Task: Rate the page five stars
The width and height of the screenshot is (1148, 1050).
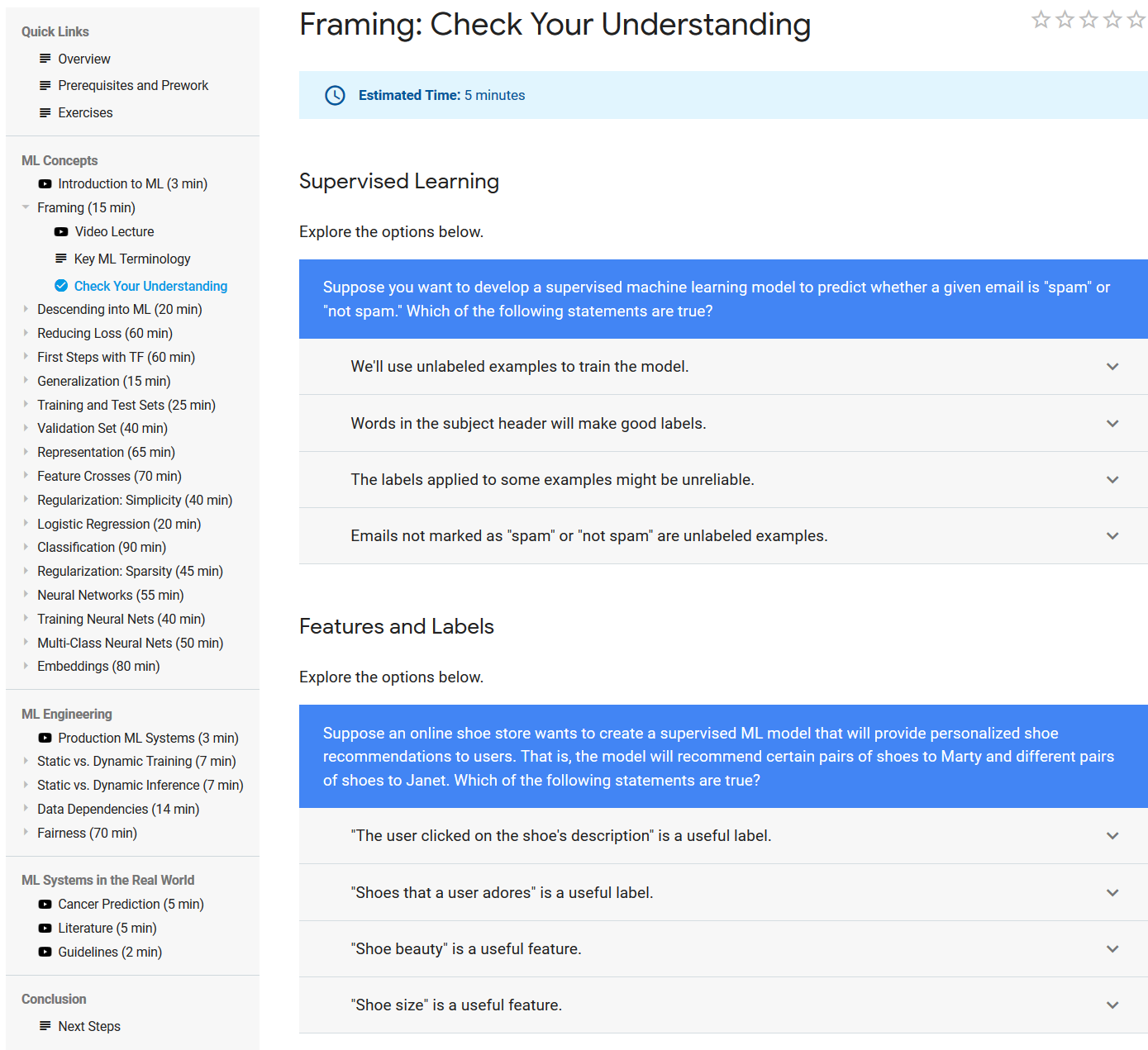Action: 1136,20
